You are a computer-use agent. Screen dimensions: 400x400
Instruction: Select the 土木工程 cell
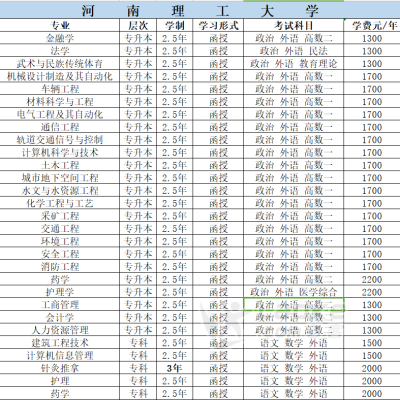60,165
